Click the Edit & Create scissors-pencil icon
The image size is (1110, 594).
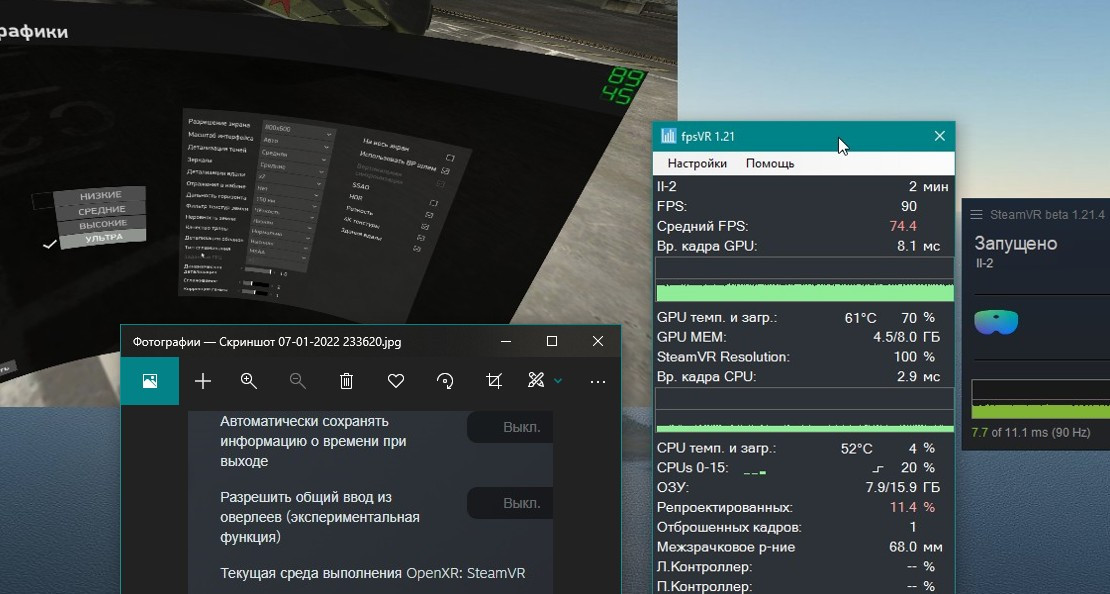(536, 381)
